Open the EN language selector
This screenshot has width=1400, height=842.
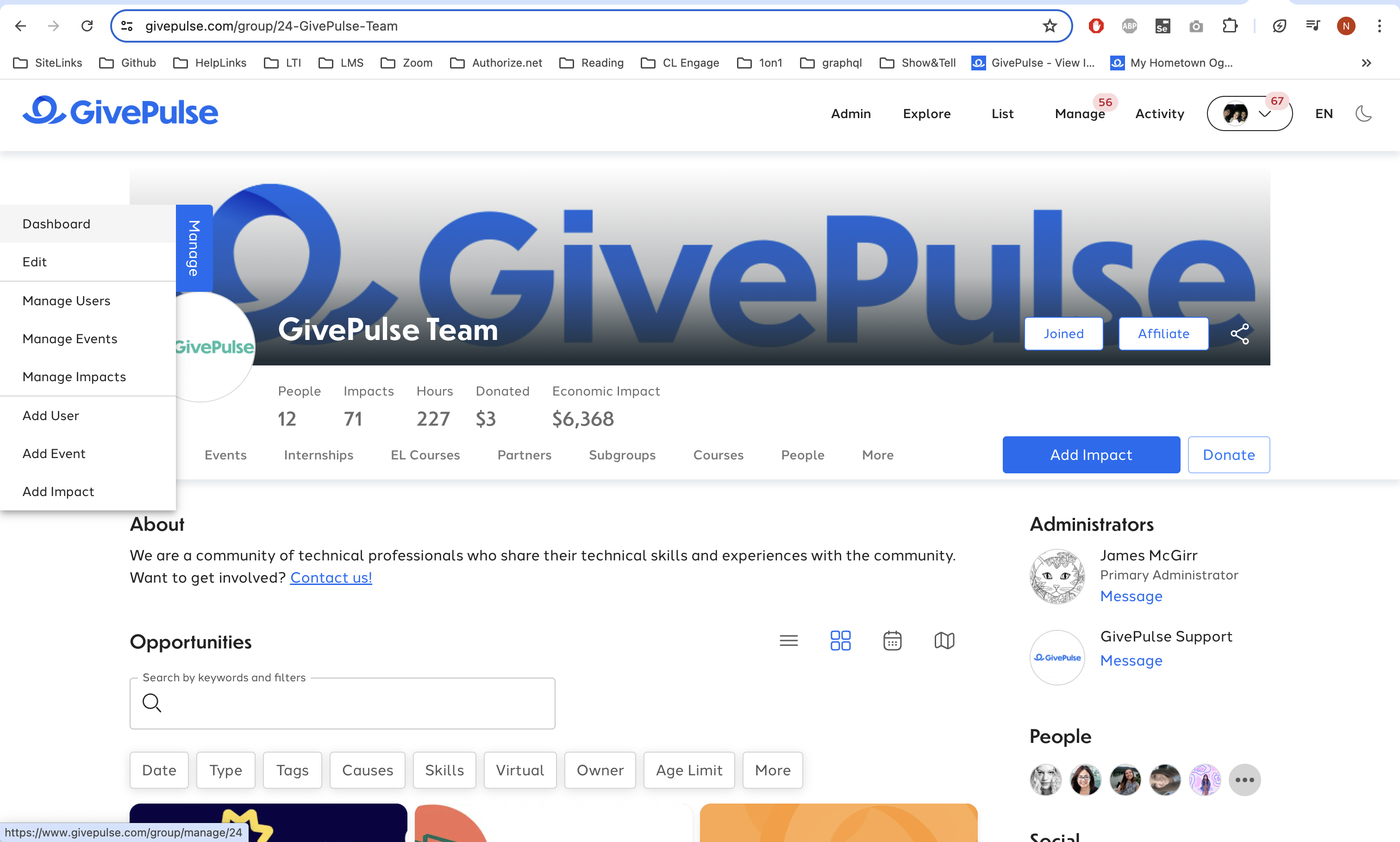point(1324,113)
